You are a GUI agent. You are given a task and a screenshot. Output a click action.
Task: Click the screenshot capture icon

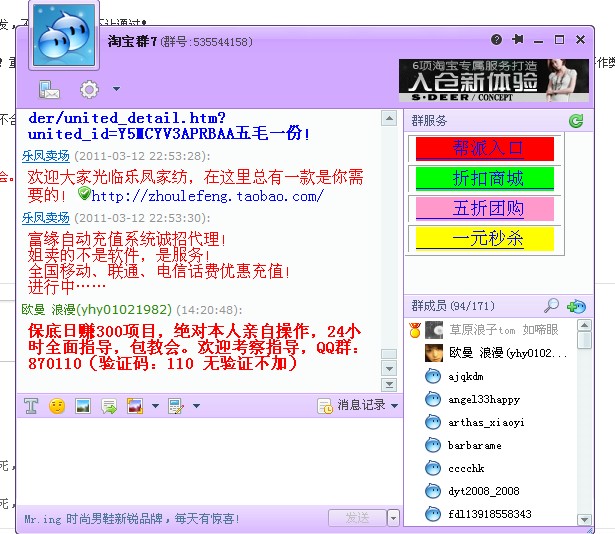(135, 406)
